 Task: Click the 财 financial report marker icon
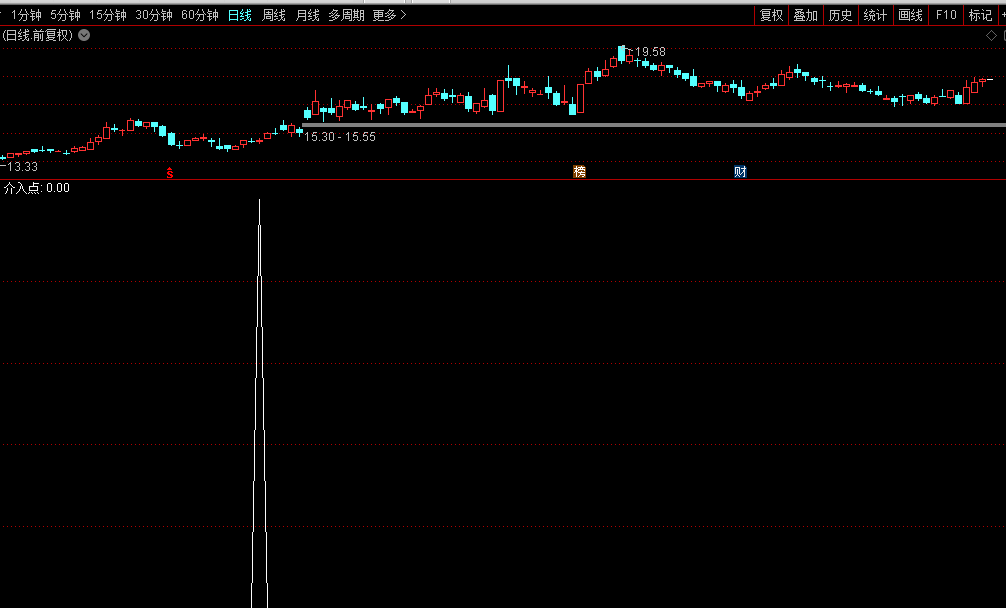pos(740,172)
